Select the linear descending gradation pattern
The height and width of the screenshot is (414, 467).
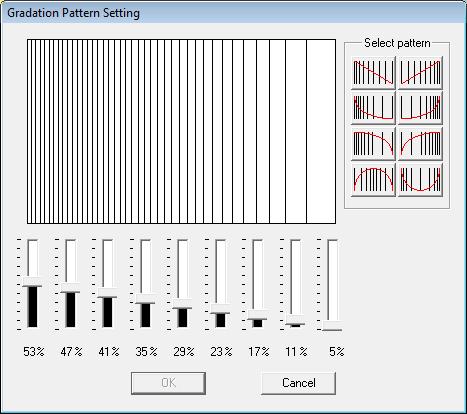coord(373,73)
